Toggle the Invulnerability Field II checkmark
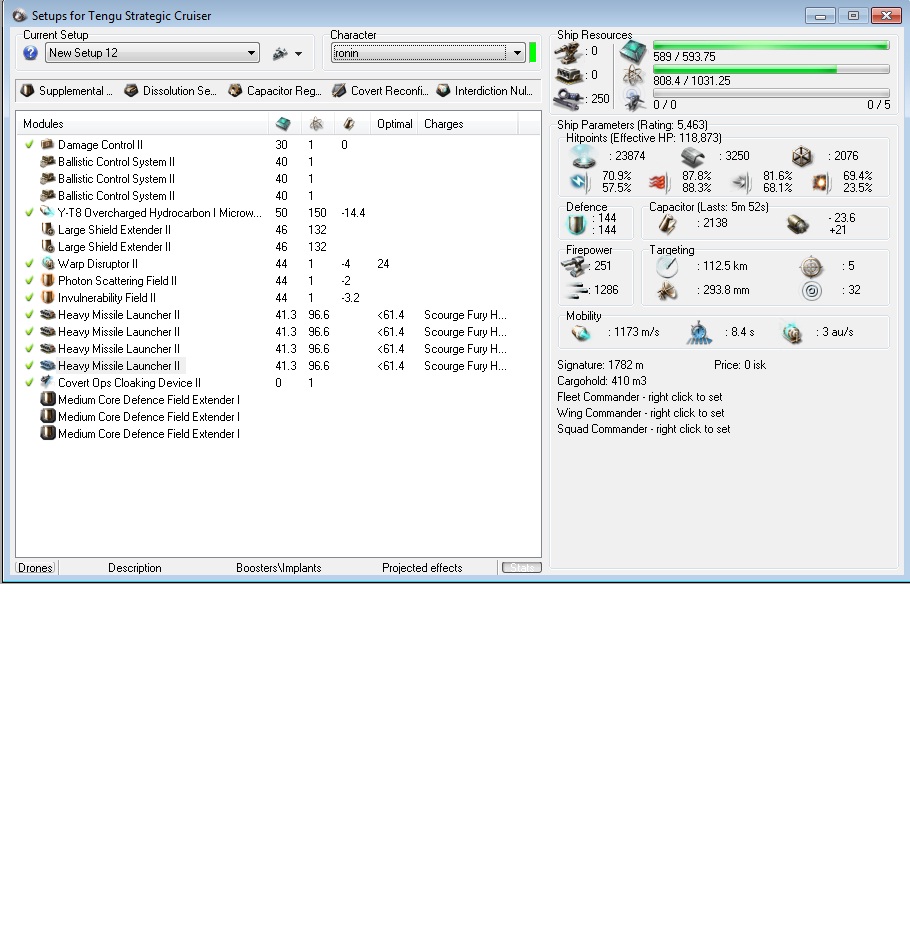 pos(29,297)
